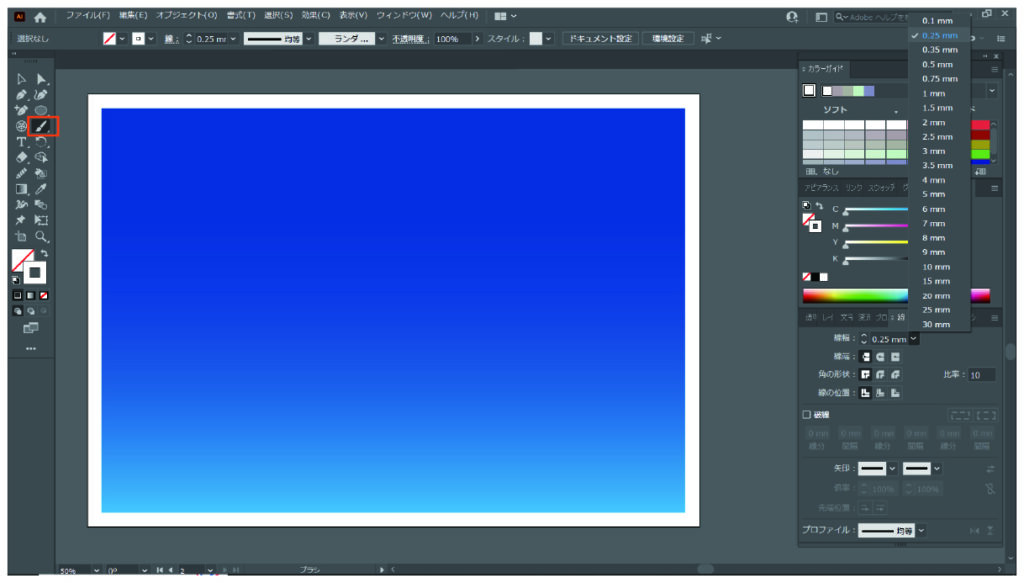This screenshot has height=583, width=1024.
Task: Set toolbar paint mode to None
Action: coord(44,296)
